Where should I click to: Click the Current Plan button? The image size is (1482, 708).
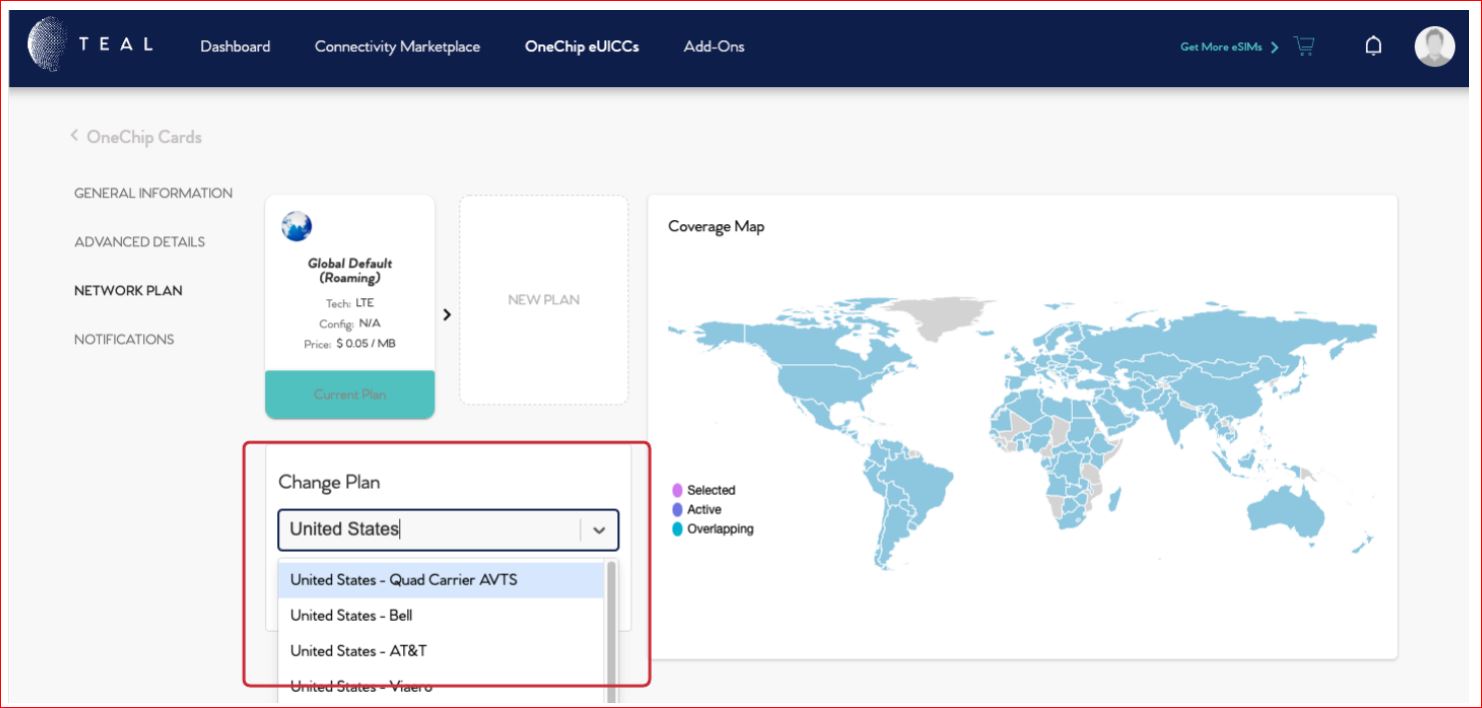350,394
